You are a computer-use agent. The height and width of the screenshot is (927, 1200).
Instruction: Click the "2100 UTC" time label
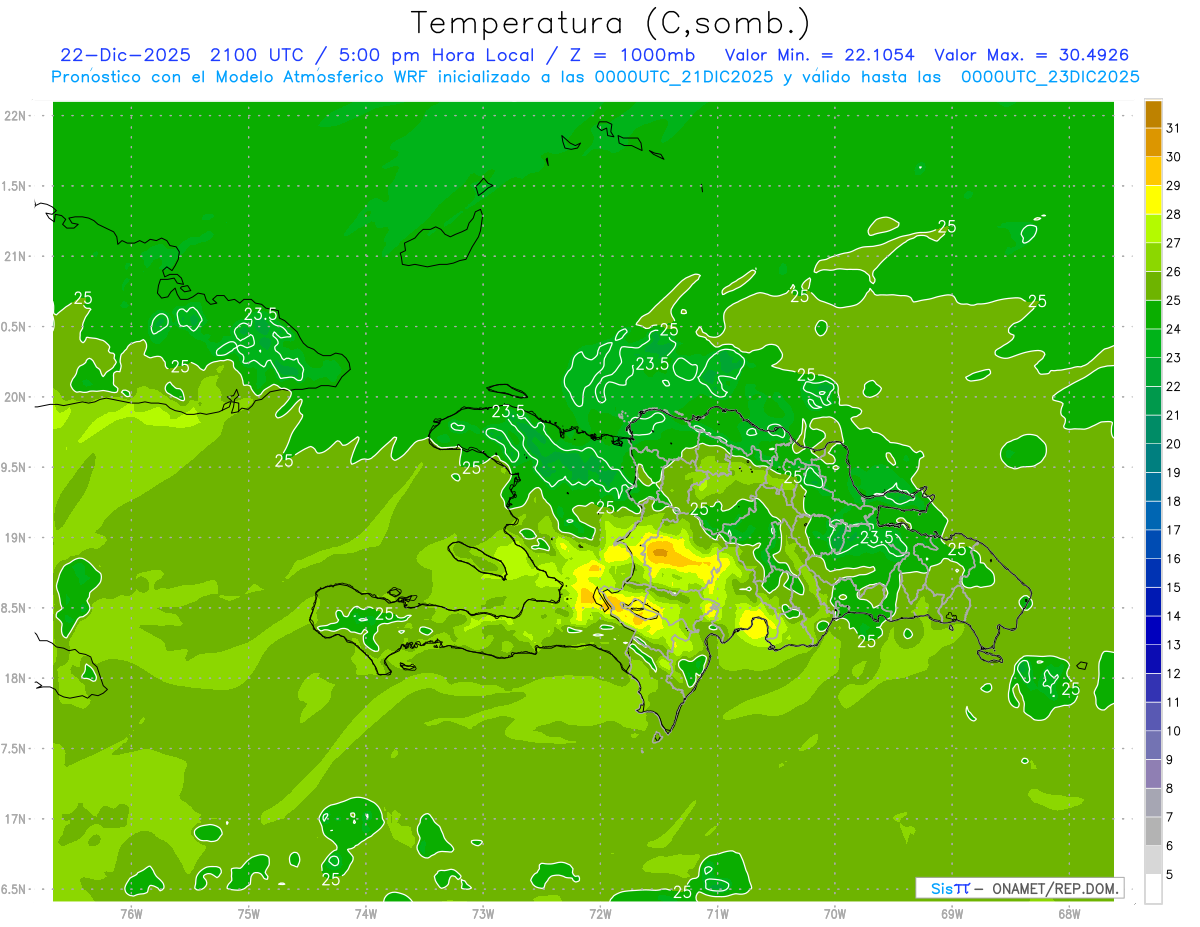[255, 55]
